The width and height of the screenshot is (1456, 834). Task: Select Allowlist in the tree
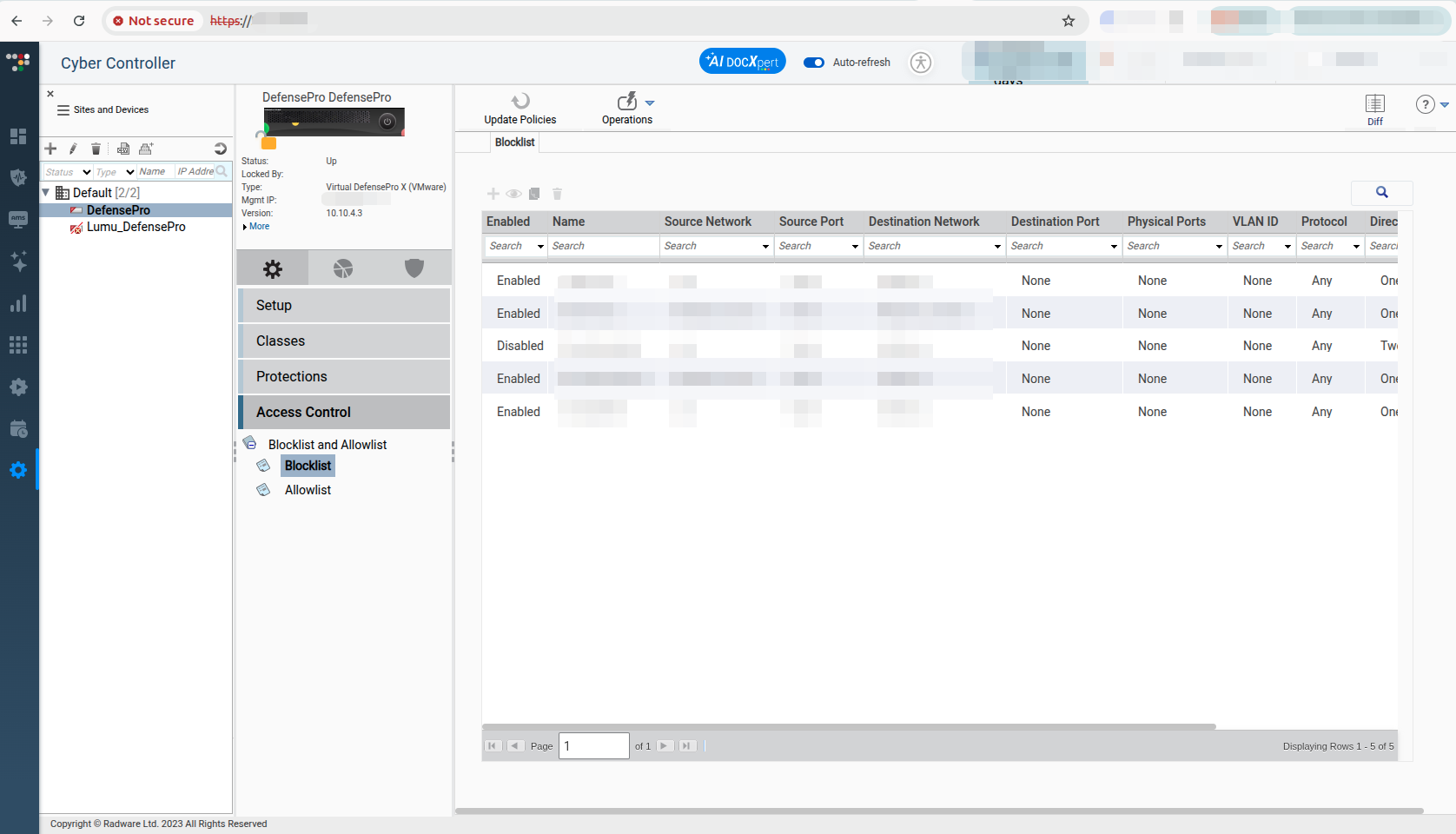[308, 490]
